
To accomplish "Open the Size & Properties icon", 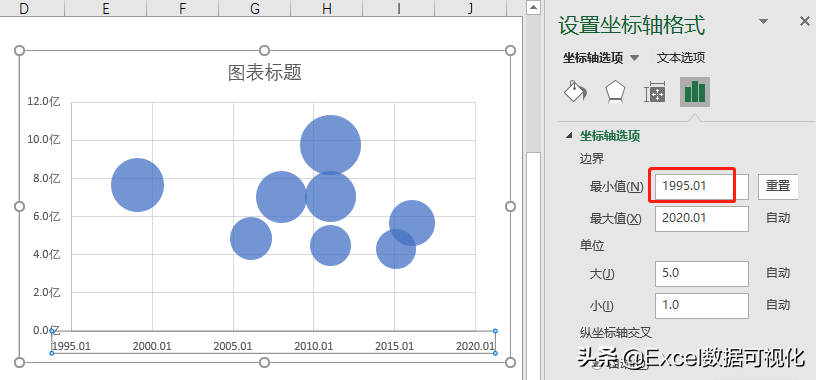I will click(x=655, y=92).
